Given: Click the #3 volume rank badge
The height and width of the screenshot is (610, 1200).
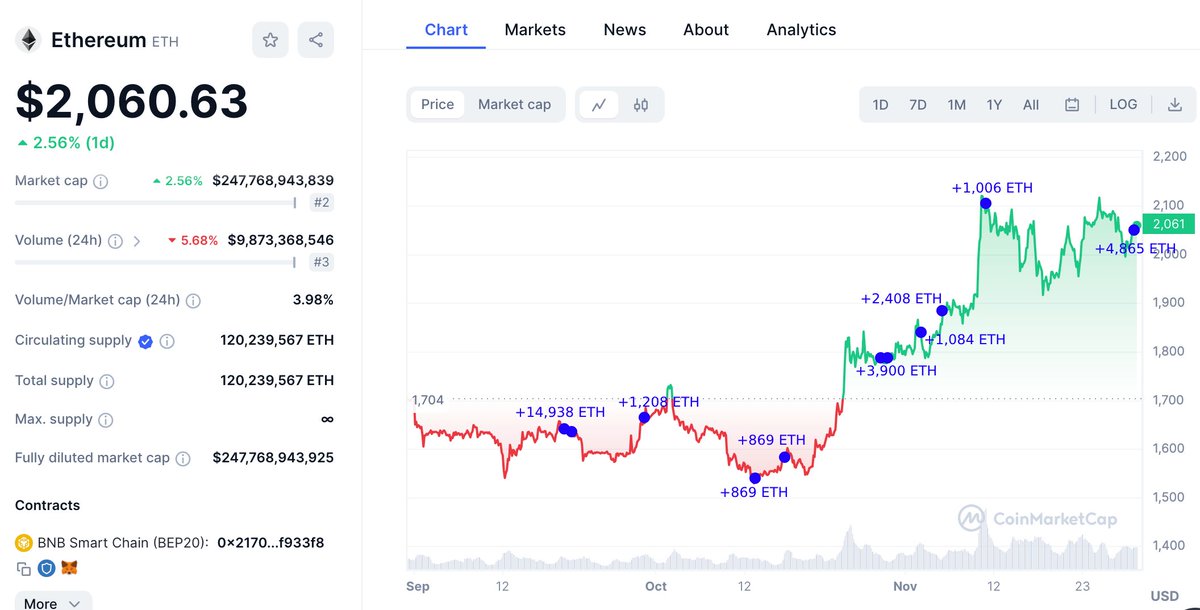Looking at the screenshot, I should pyautogui.click(x=322, y=262).
